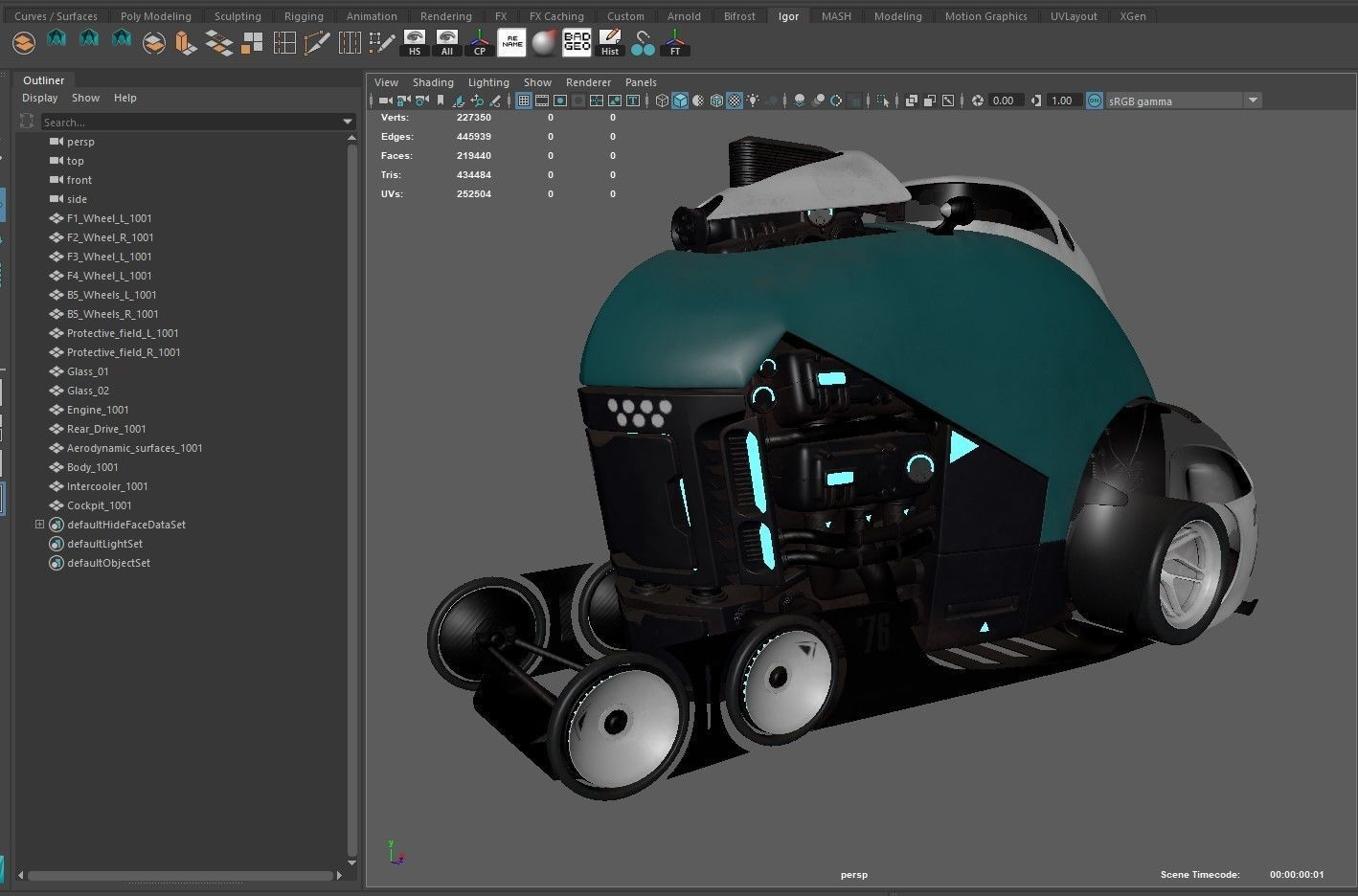Viewport: 1358px width, 896px height.
Task: Toggle use all lights bulb icon
Action: pos(753,101)
